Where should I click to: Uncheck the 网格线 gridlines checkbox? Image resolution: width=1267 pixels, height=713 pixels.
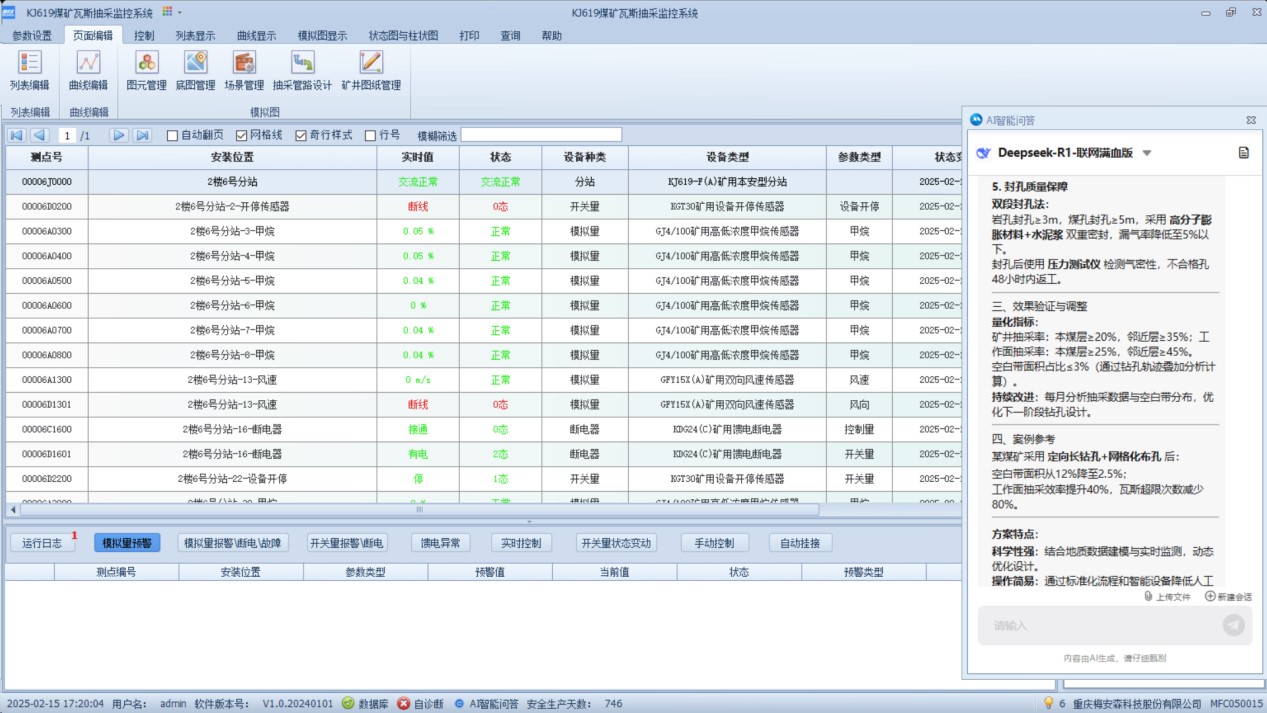click(x=241, y=135)
